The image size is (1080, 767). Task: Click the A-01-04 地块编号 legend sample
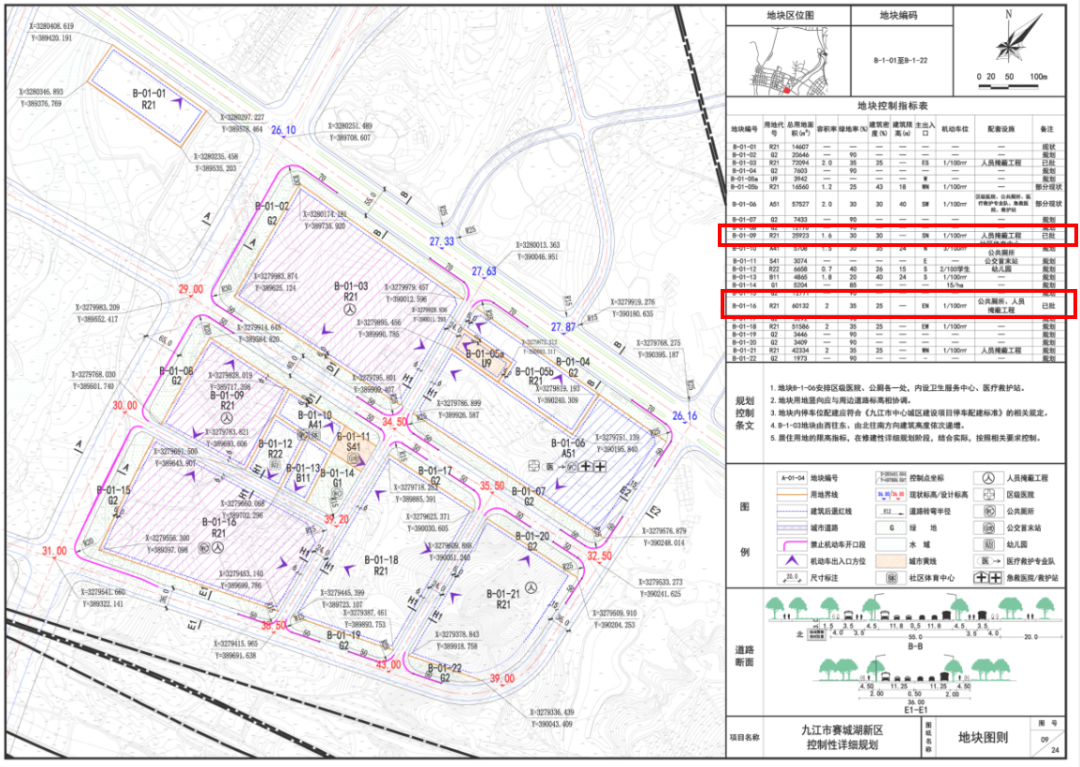pos(791,478)
